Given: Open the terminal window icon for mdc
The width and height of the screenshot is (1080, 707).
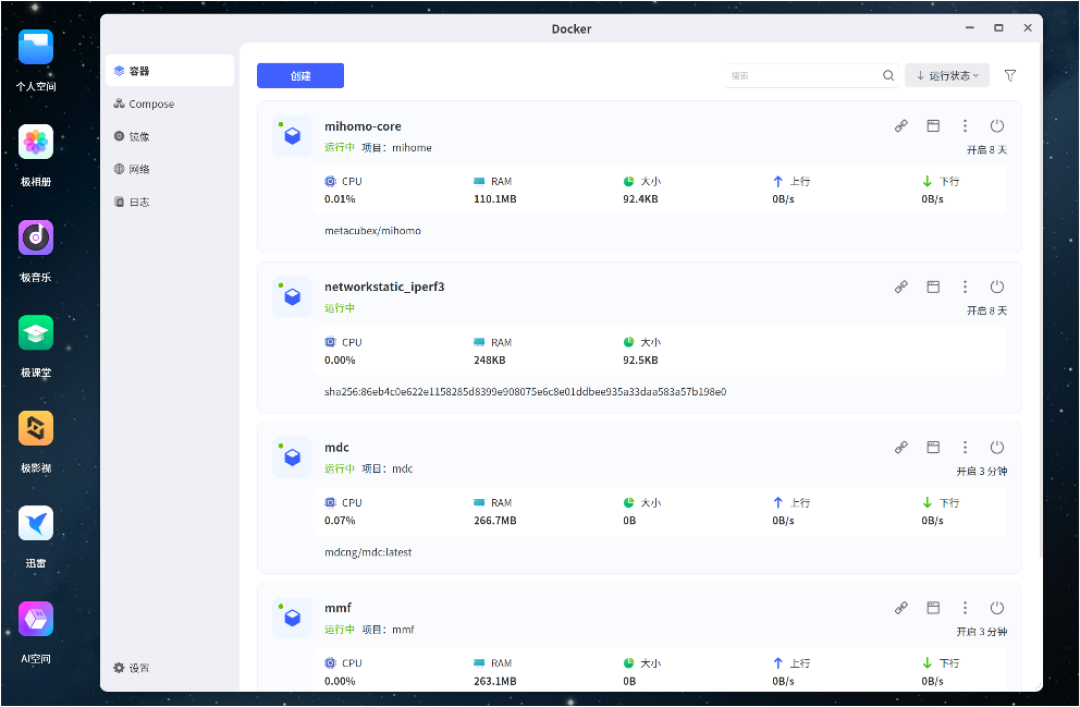Looking at the screenshot, I should point(933,447).
